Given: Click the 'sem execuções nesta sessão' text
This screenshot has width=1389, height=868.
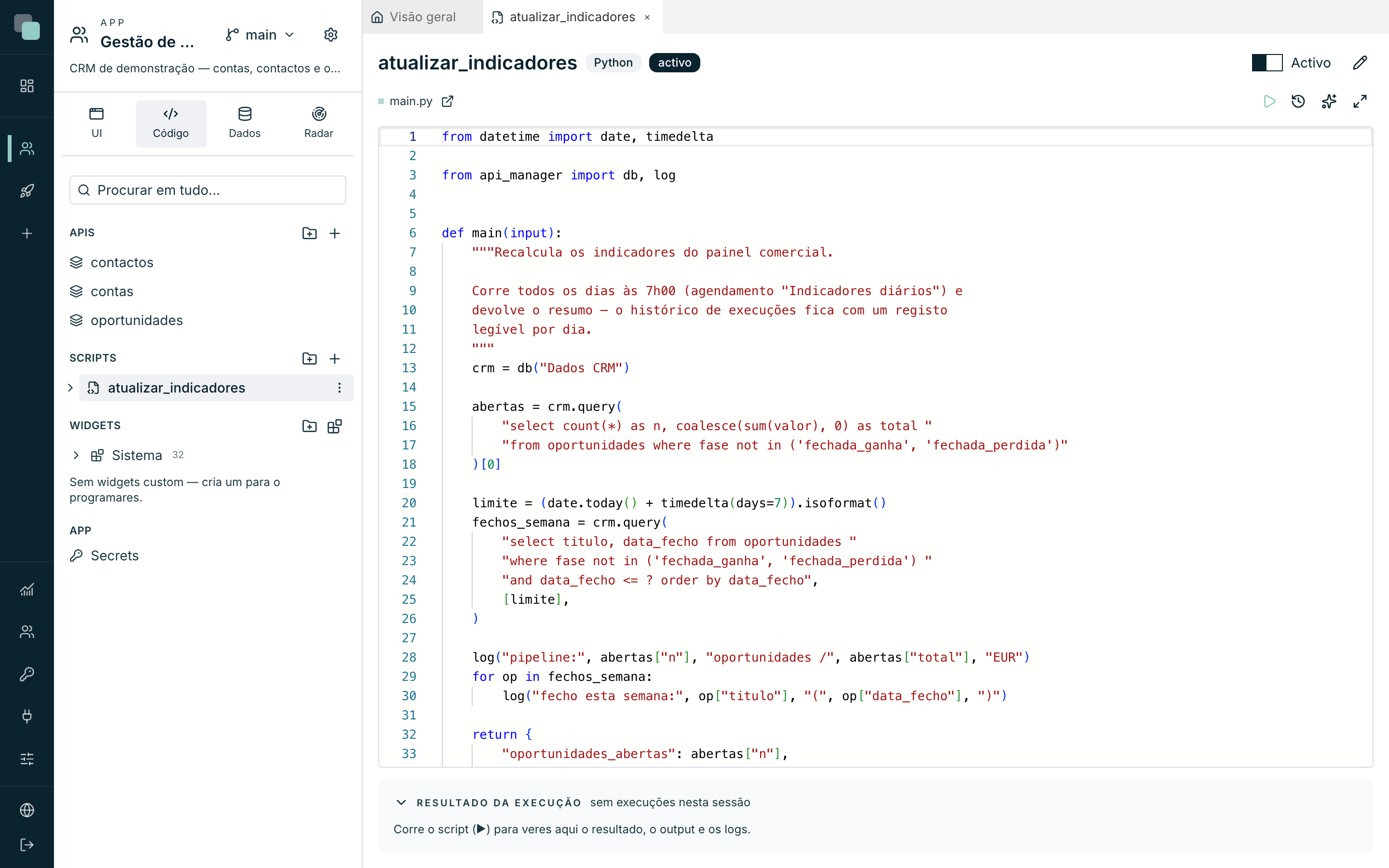Looking at the screenshot, I should click(670, 802).
